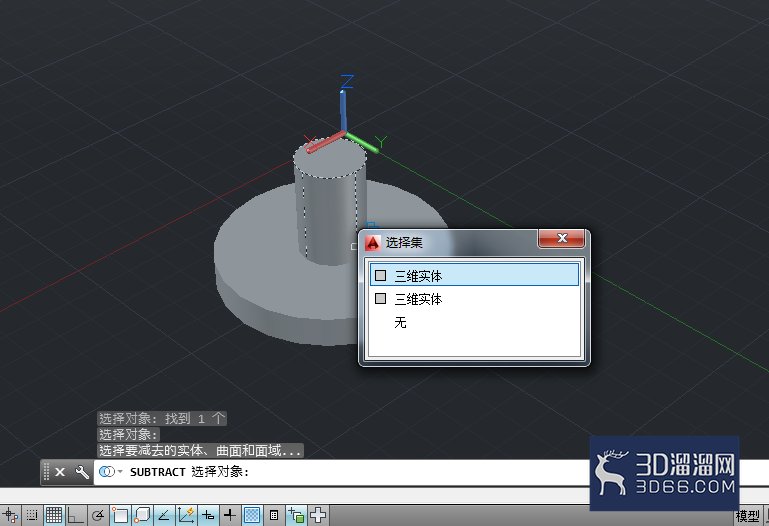Click color square of second 三维实体
The height and width of the screenshot is (526, 769).
381,298
